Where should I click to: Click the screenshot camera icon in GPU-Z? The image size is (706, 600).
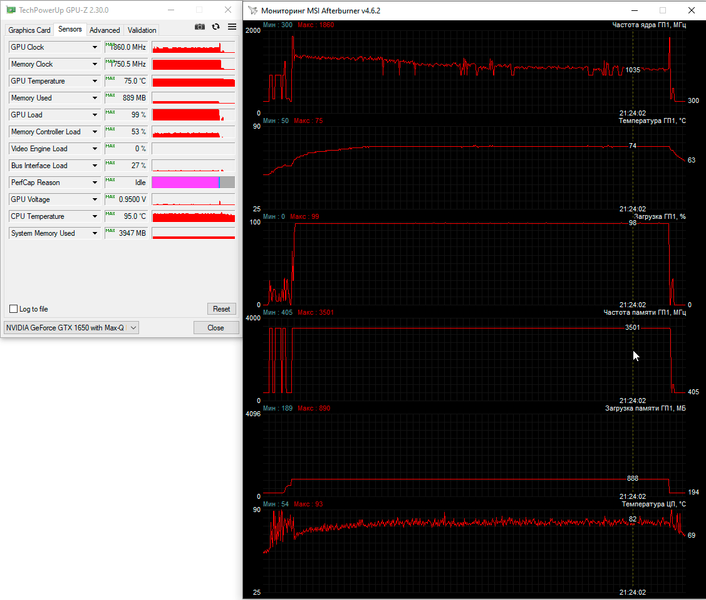(x=199, y=27)
